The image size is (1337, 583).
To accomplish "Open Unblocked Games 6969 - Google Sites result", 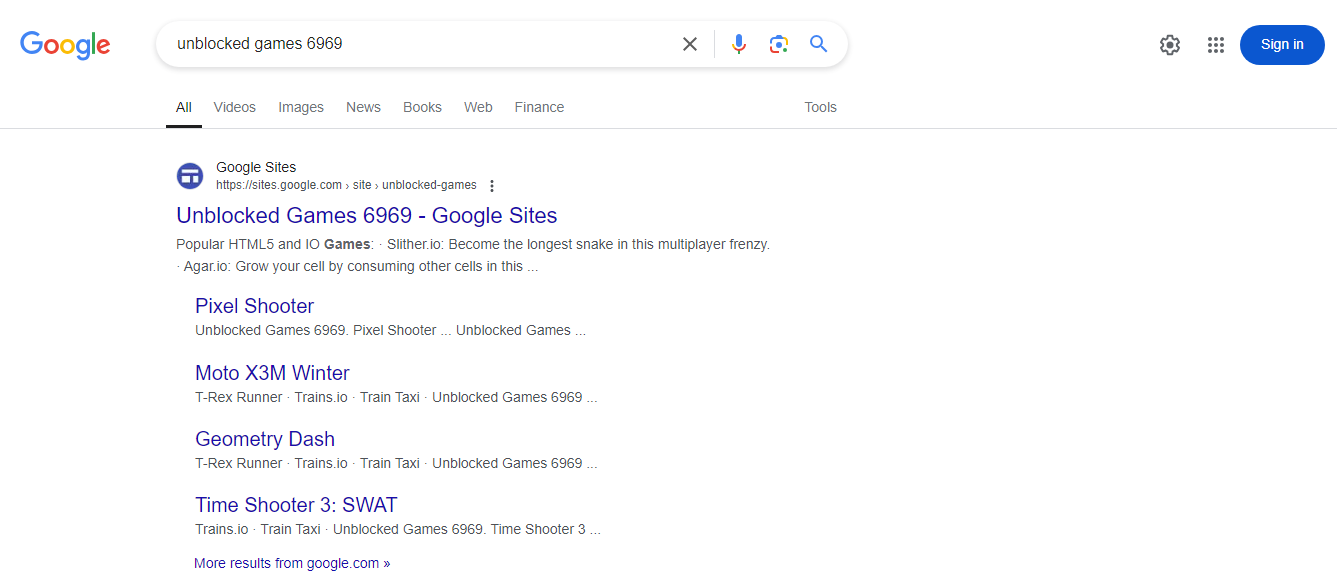I will (x=366, y=215).
